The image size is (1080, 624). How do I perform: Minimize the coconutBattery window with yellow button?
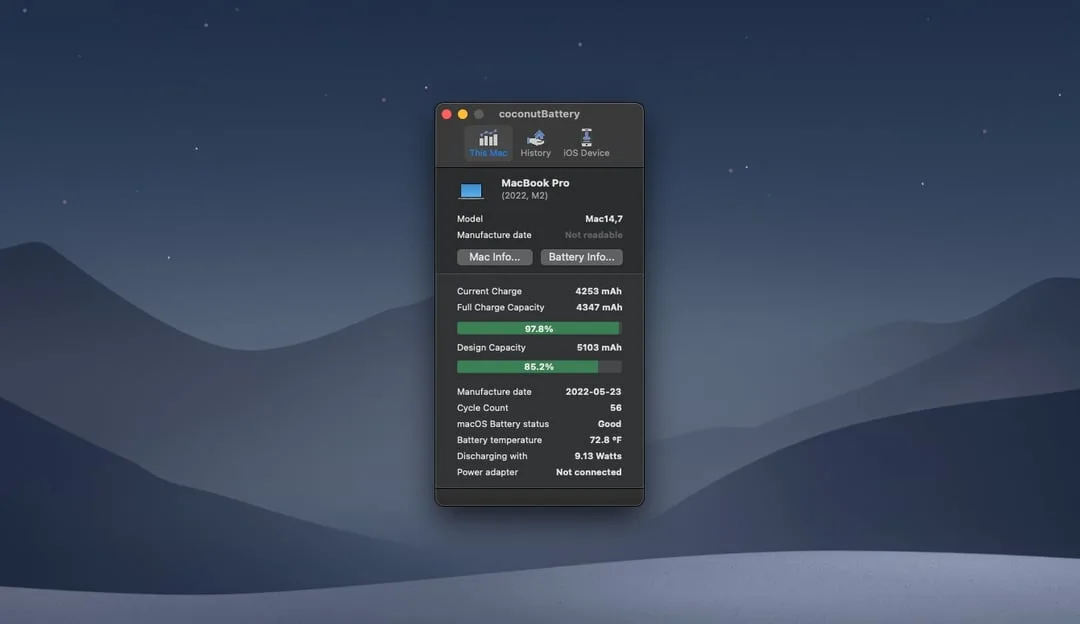tap(463, 114)
